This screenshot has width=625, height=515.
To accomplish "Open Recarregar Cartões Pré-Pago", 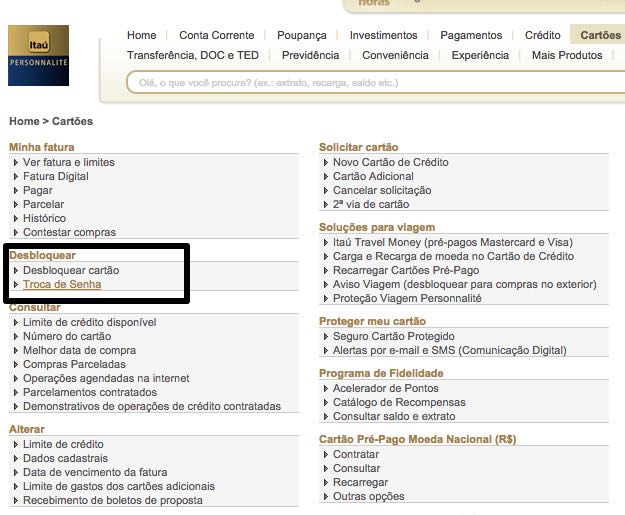I will tap(406, 270).
